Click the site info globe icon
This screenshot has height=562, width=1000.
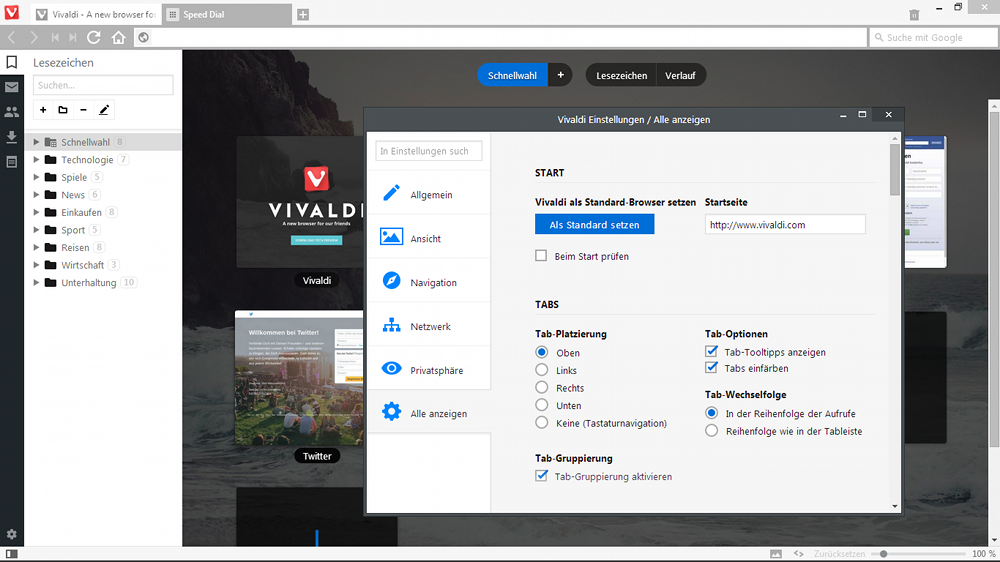143,38
